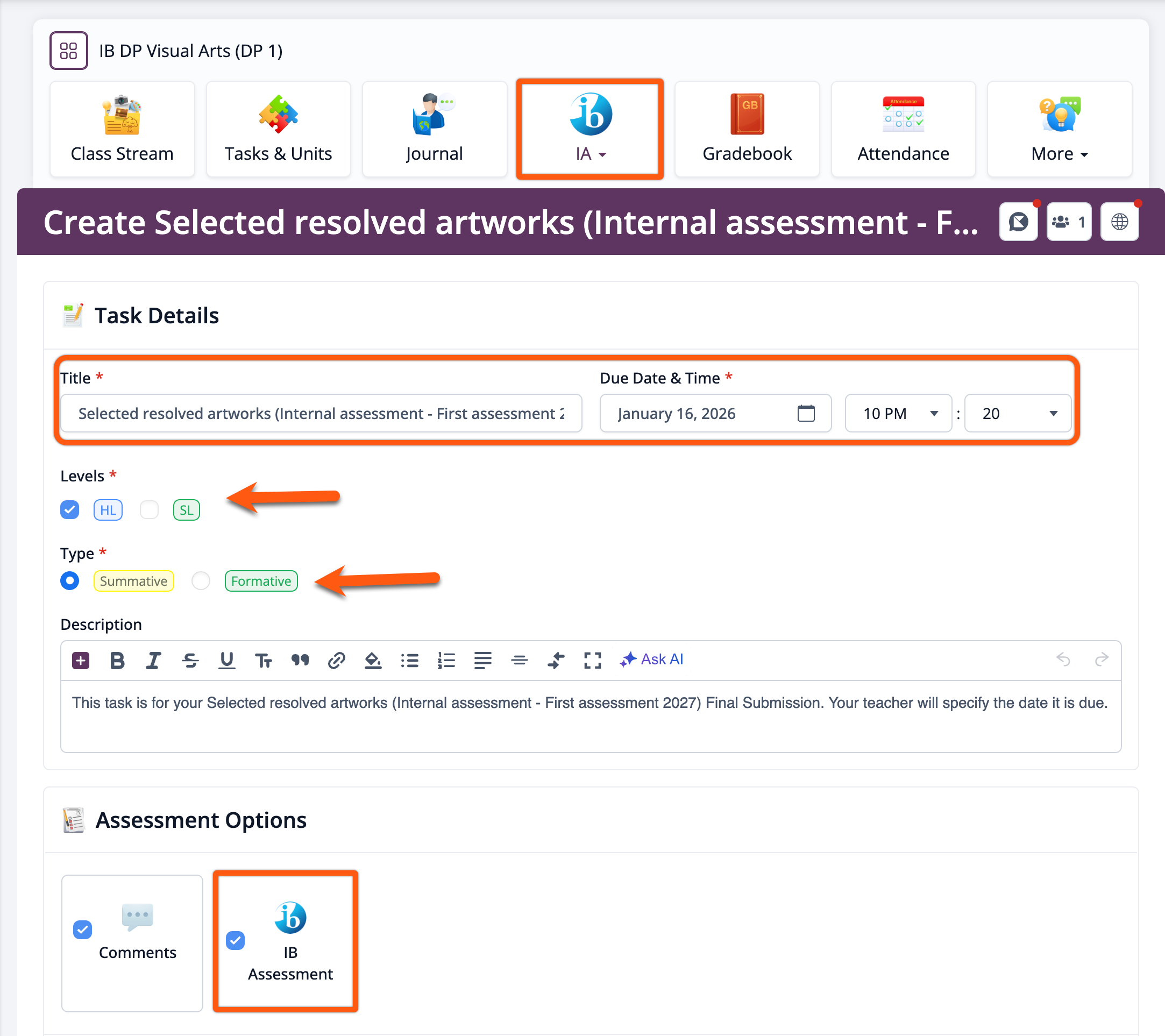Click the Title input field
This screenshot has height=1036, width=1165.
pyautogui.click(x=321, y=413)
